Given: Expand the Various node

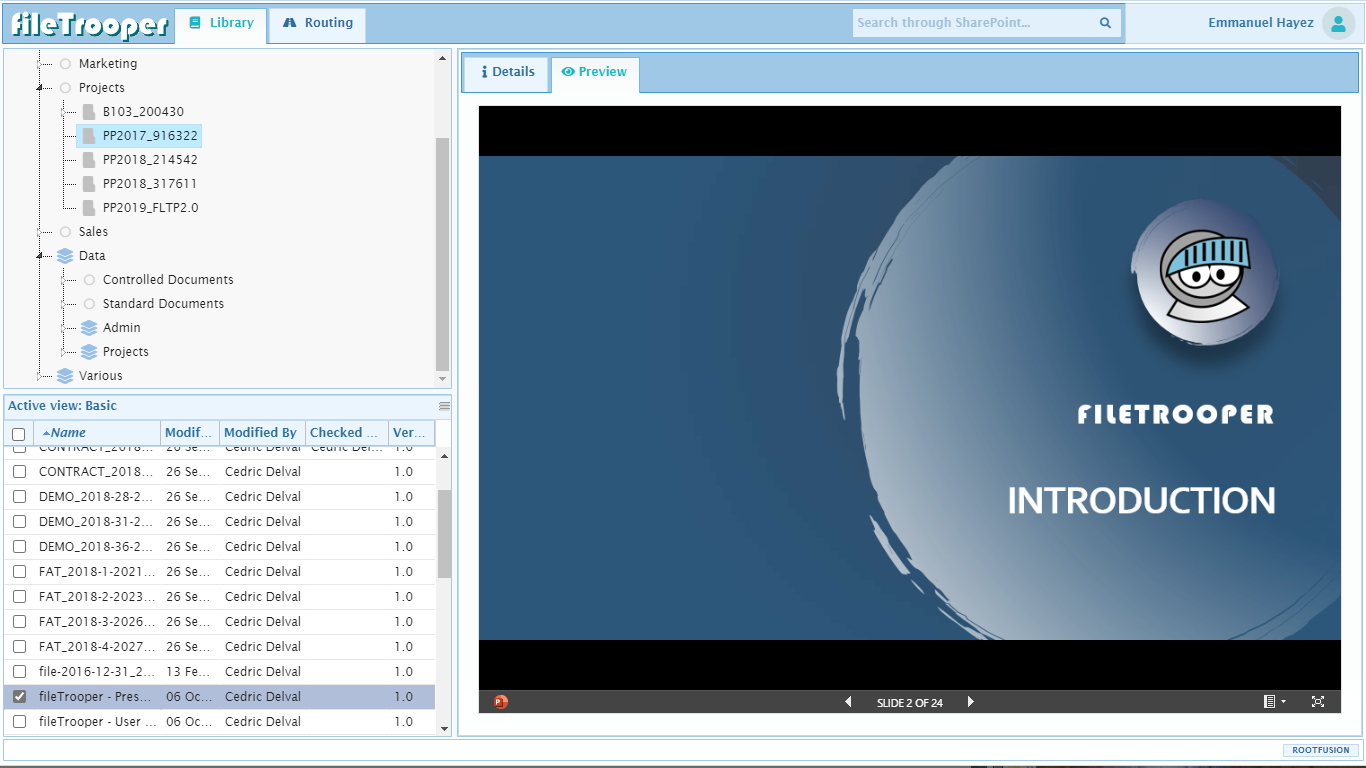Looking at the screenshot, I should click(40, 376).
